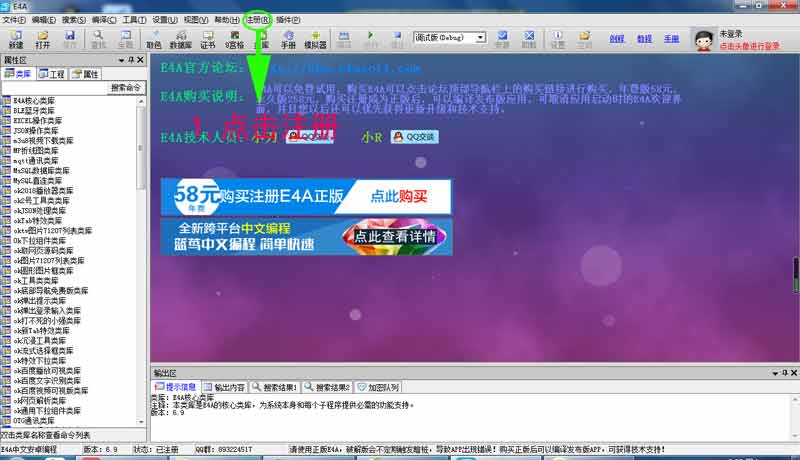Image resolution: width=800 pixels, height=460 pixels.
Task: Open the 9宫格 nine-grid tool
Action: (x=234, y=39)
